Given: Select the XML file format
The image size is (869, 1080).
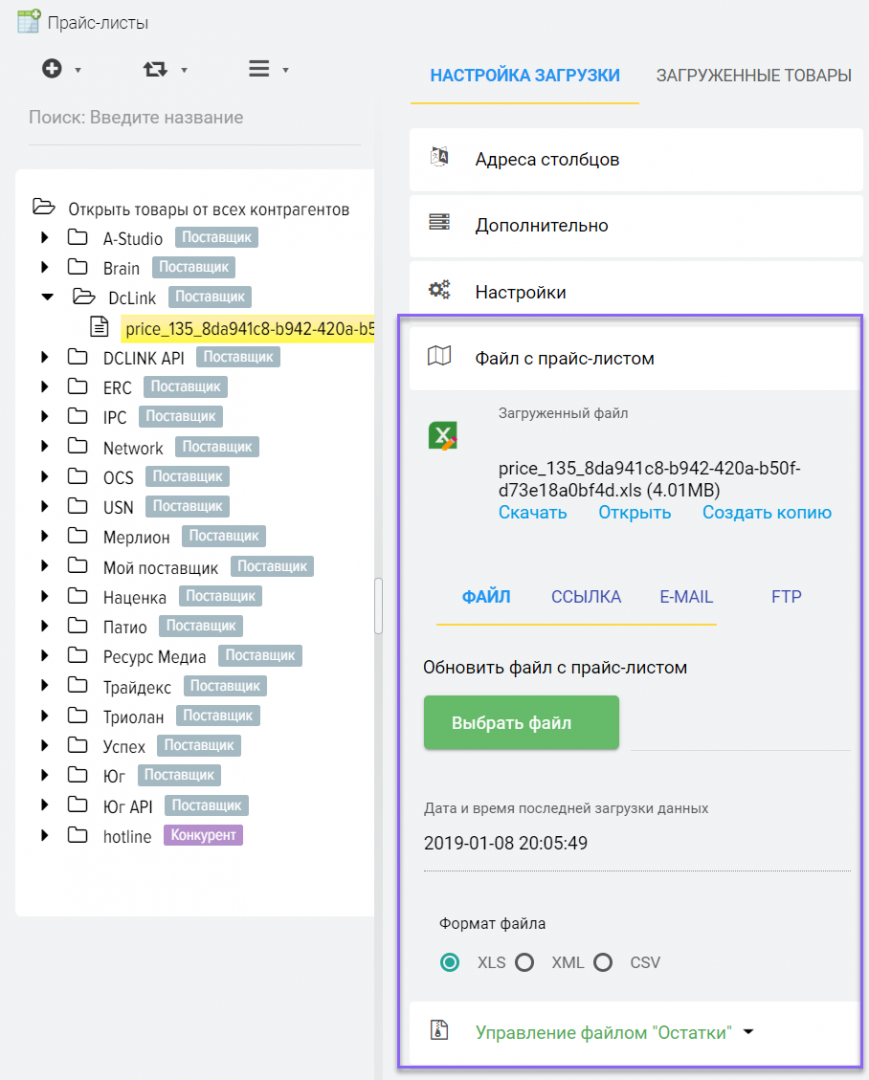Looking at the screenshot, I should tap(524, 962).
